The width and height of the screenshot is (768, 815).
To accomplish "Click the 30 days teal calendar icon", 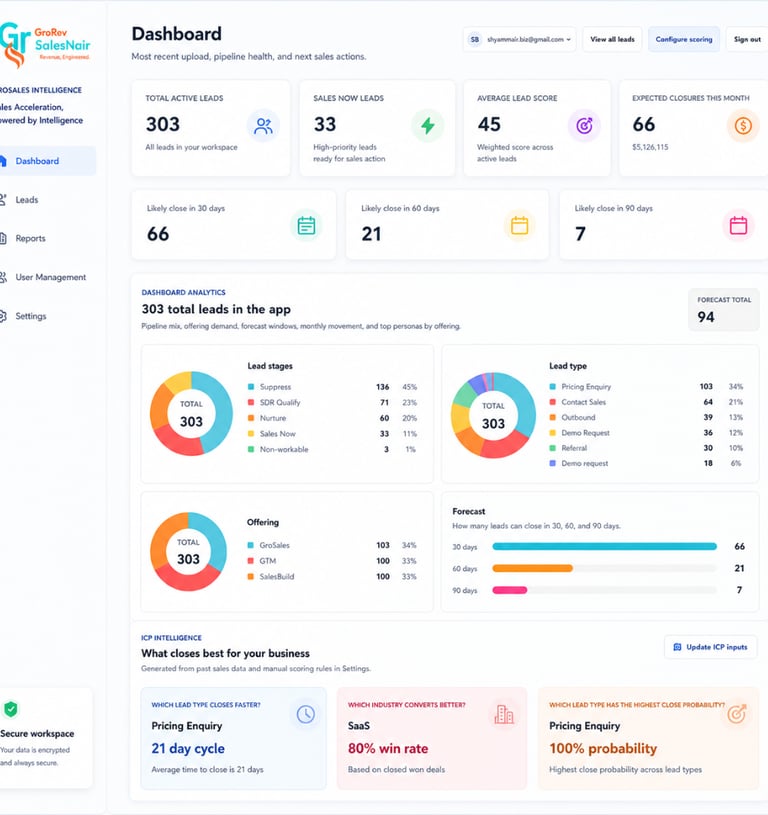I will [x=306, y=226].
